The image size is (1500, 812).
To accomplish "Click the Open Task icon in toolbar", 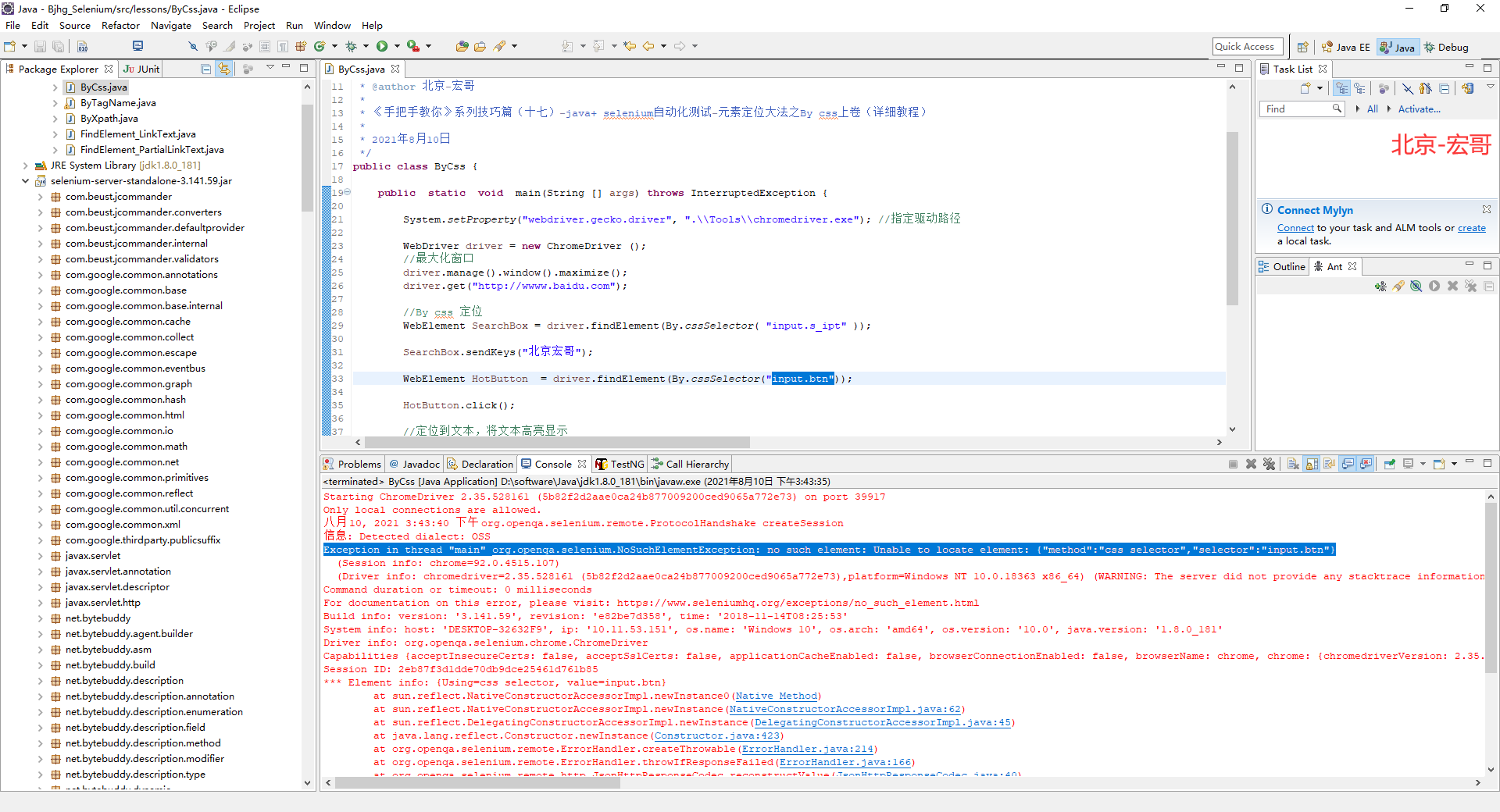I will click(x=480, y=47).
